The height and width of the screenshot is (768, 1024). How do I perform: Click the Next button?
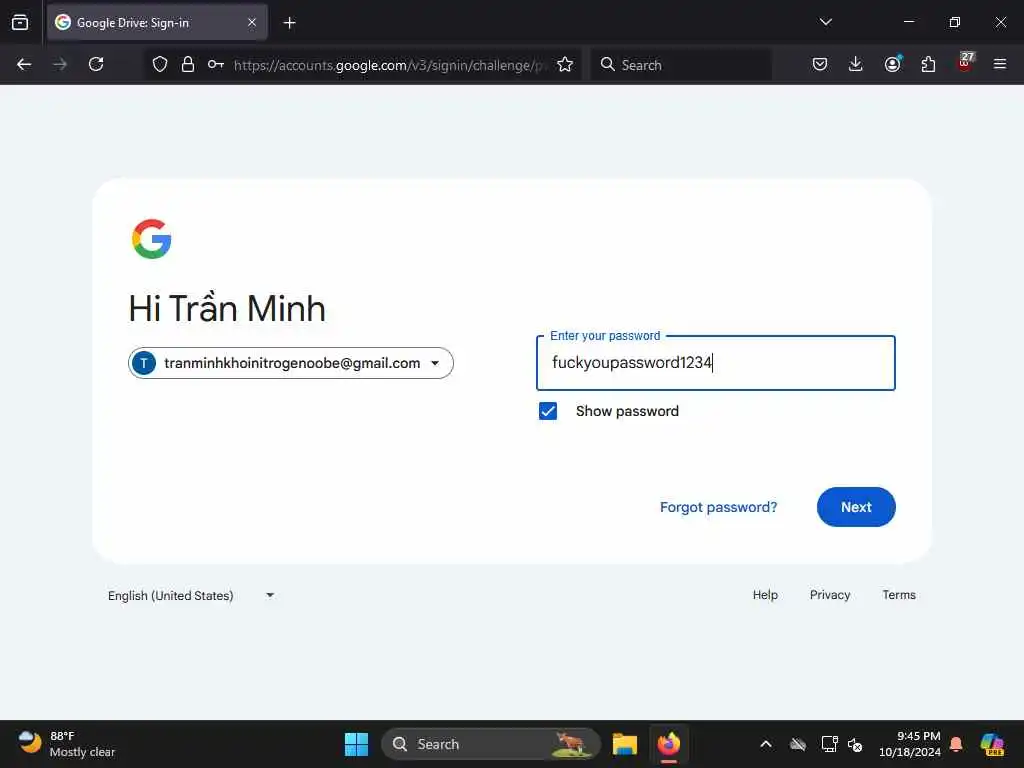[856, 507]
